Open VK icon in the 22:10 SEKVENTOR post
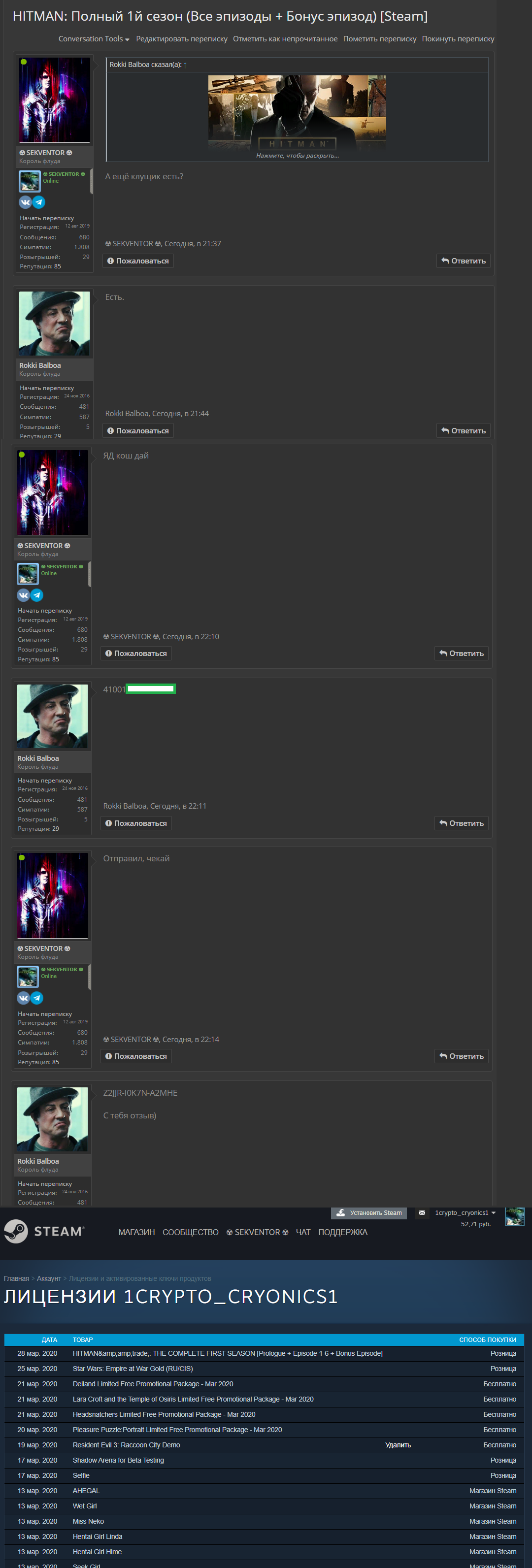 (x=23, y=595)
